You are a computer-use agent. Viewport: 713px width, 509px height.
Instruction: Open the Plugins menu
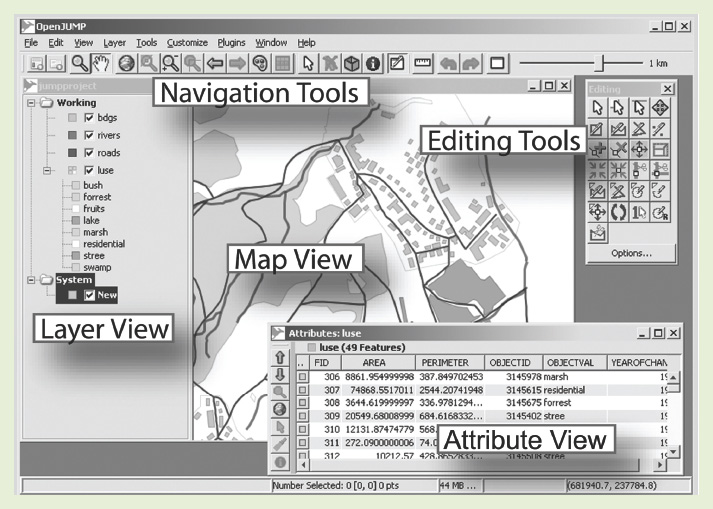click(232, 43)
